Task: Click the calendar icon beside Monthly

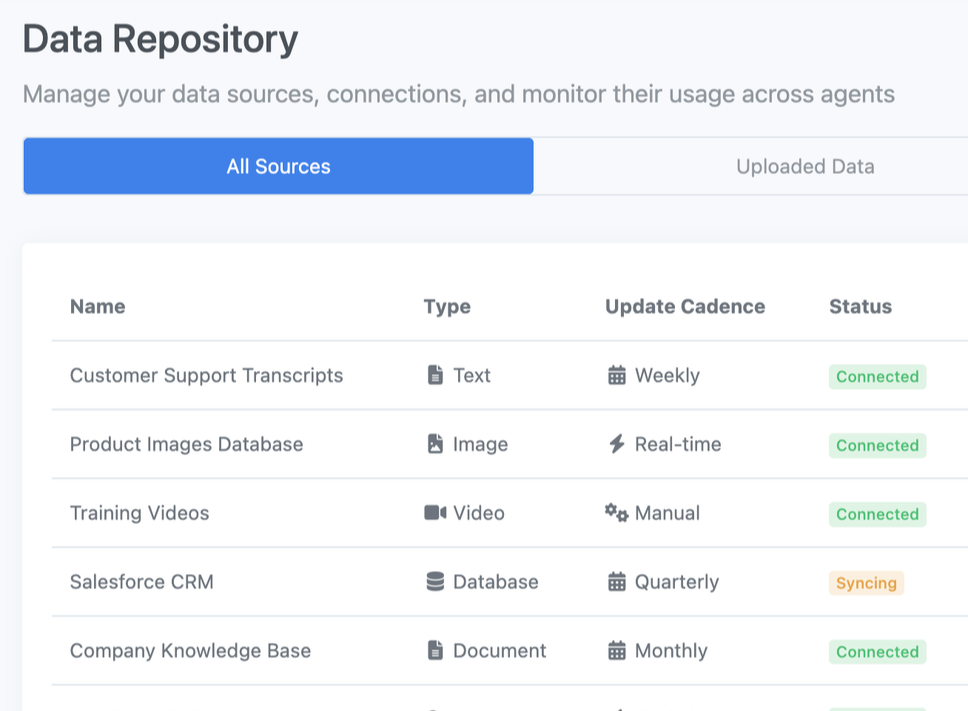Action: 617,651
